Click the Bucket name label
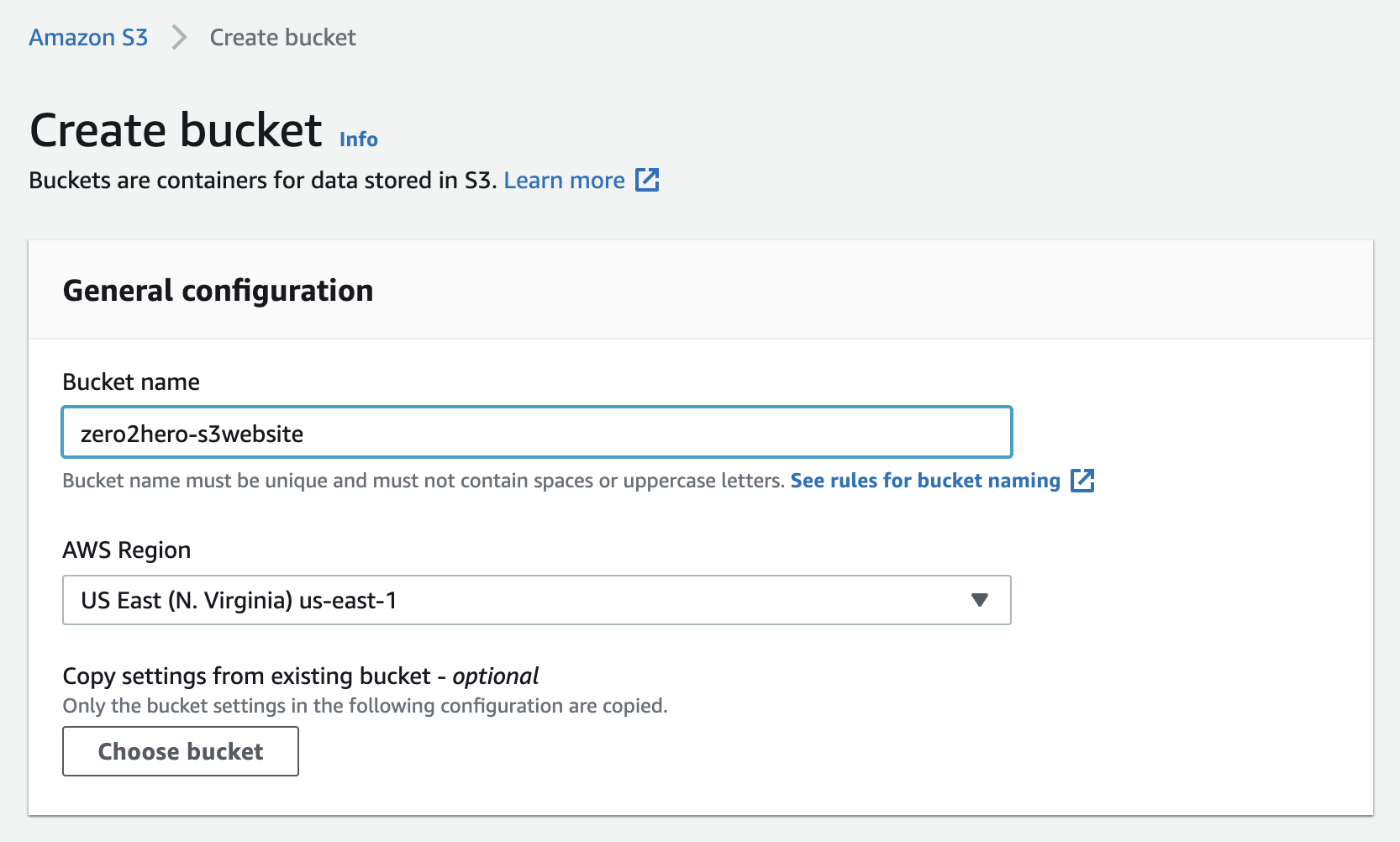The image size is (1400, 842). pos(131,382)
